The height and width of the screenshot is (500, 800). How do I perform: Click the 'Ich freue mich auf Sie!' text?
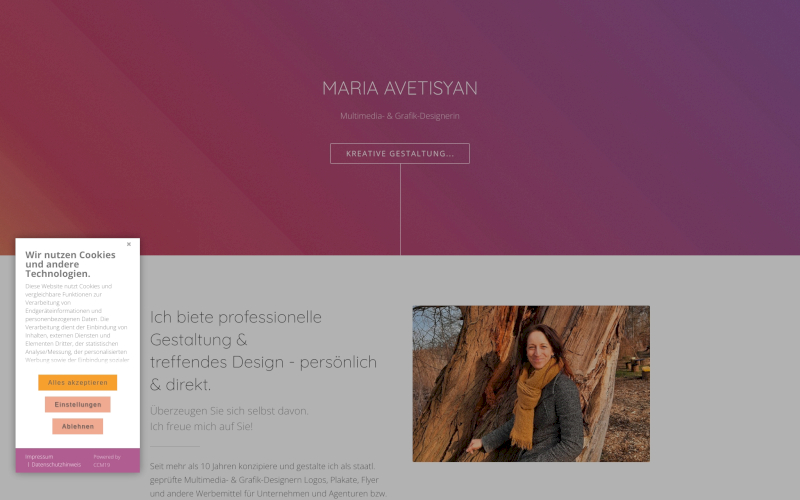point(201,426)
